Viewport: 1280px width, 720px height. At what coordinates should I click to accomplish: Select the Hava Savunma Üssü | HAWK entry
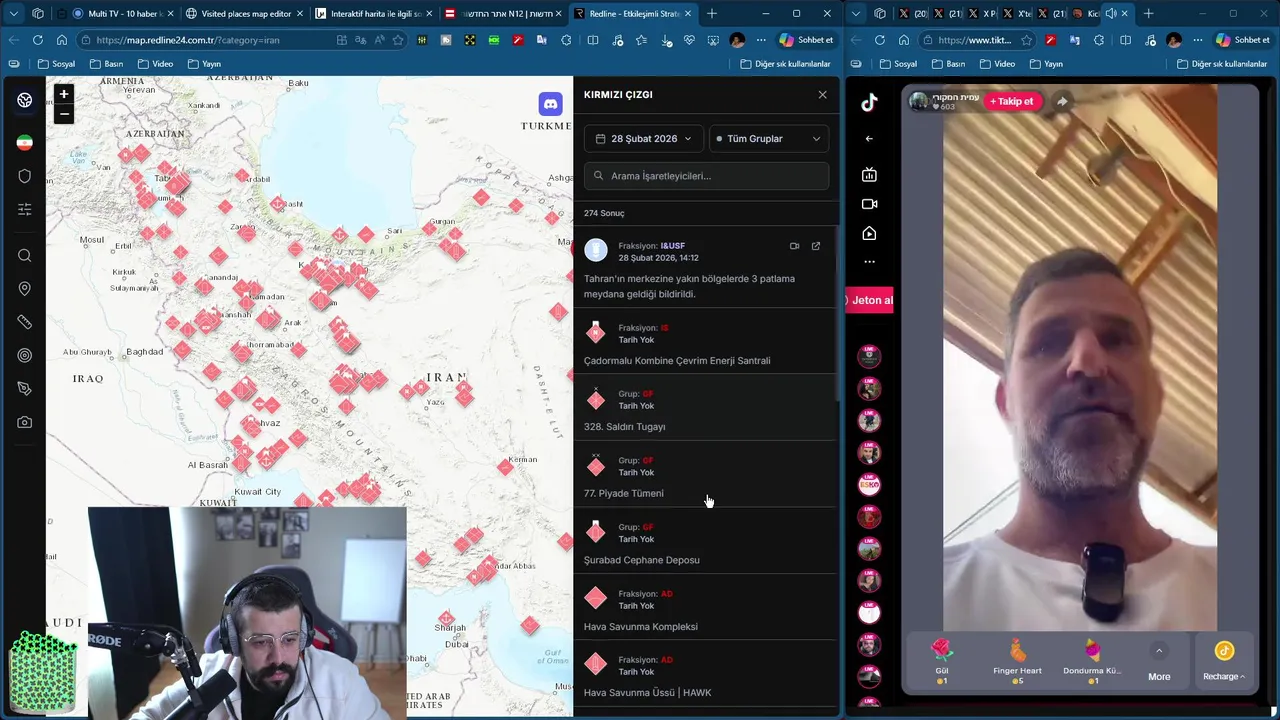click(x=706, y=674)
